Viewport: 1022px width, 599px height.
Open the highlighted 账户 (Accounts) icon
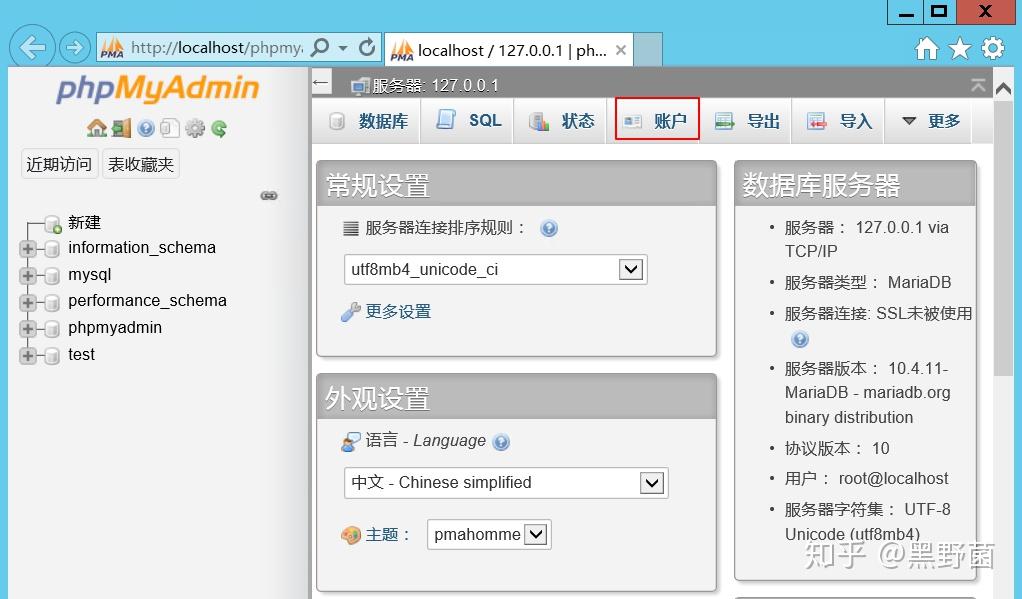click(633, 120)
